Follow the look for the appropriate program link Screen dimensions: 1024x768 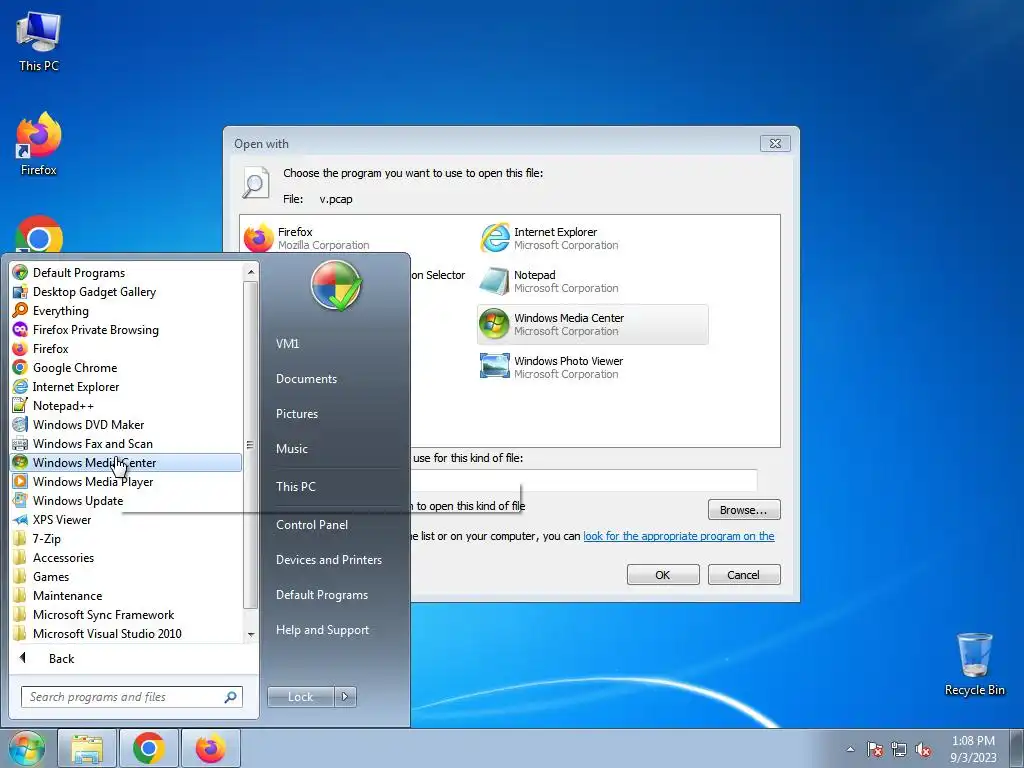pos(679,536)
